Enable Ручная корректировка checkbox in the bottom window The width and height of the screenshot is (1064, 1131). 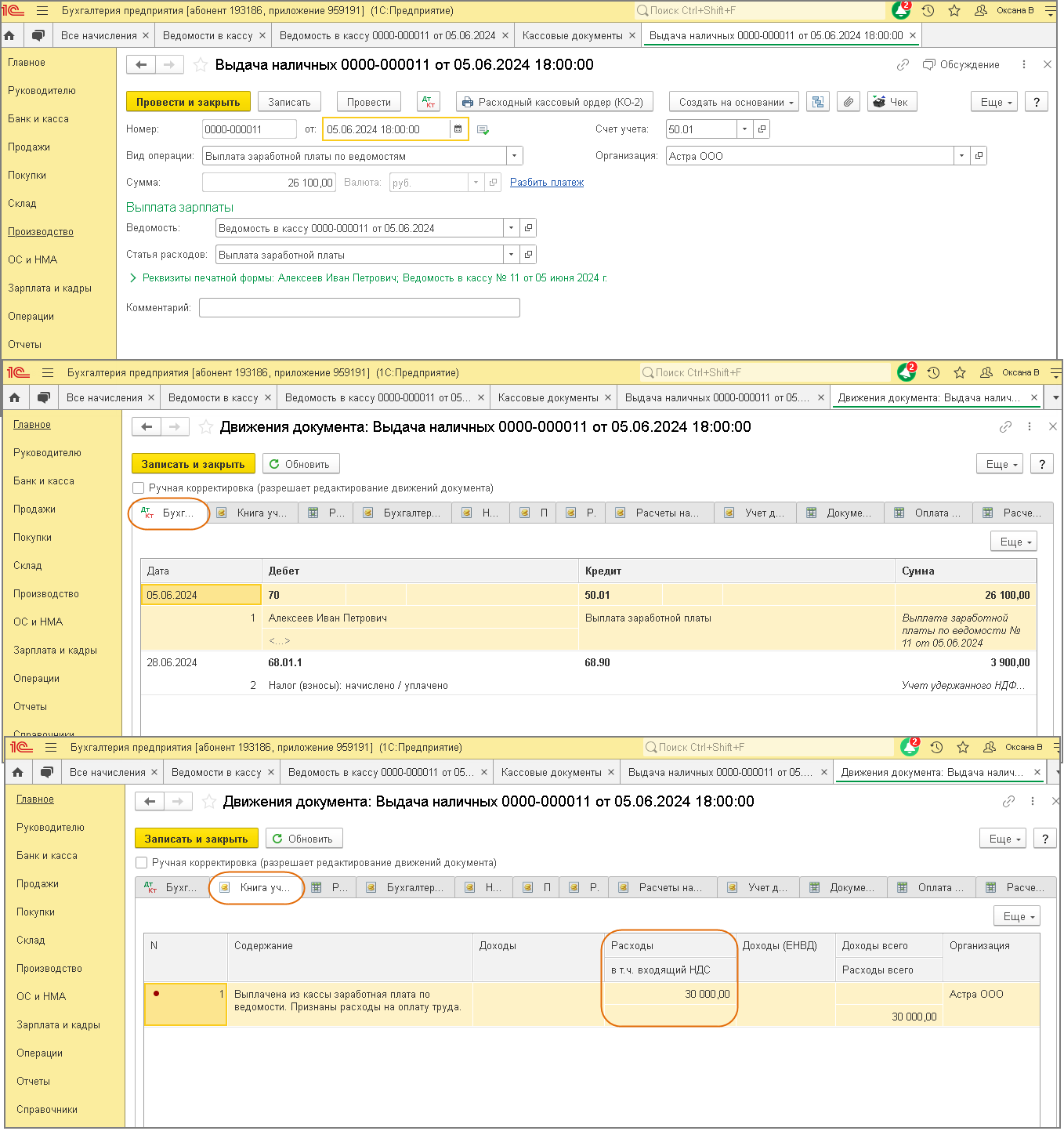pyautogui.click(x=142, y=863)
